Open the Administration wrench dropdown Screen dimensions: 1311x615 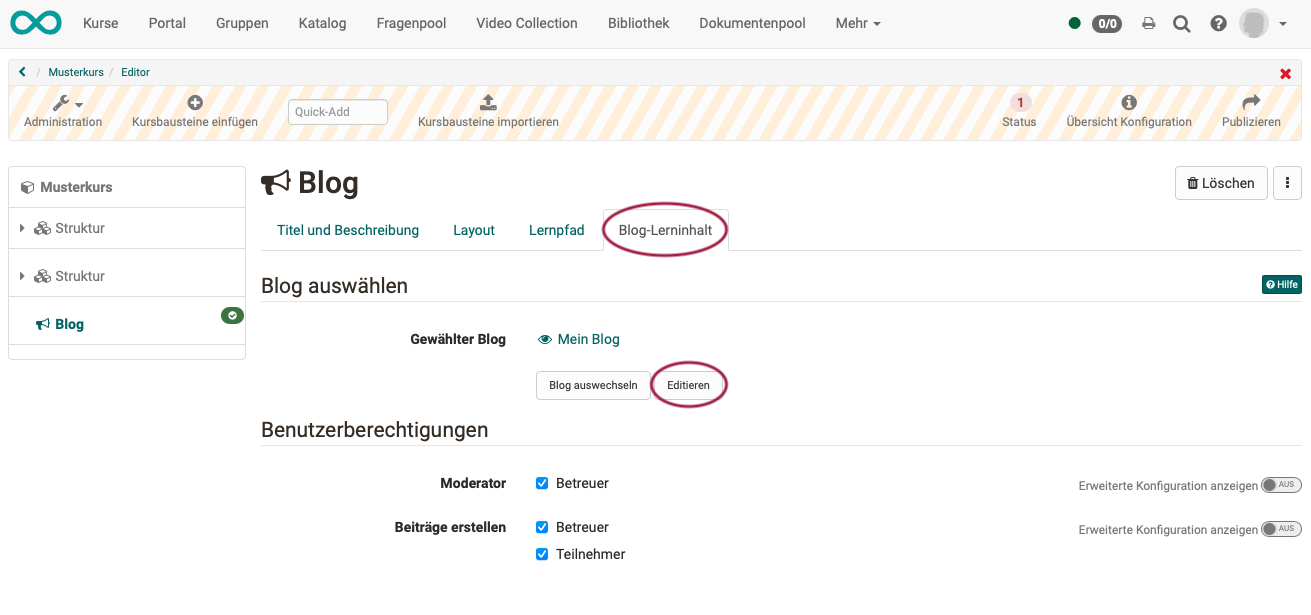click(x=62, y=102)
